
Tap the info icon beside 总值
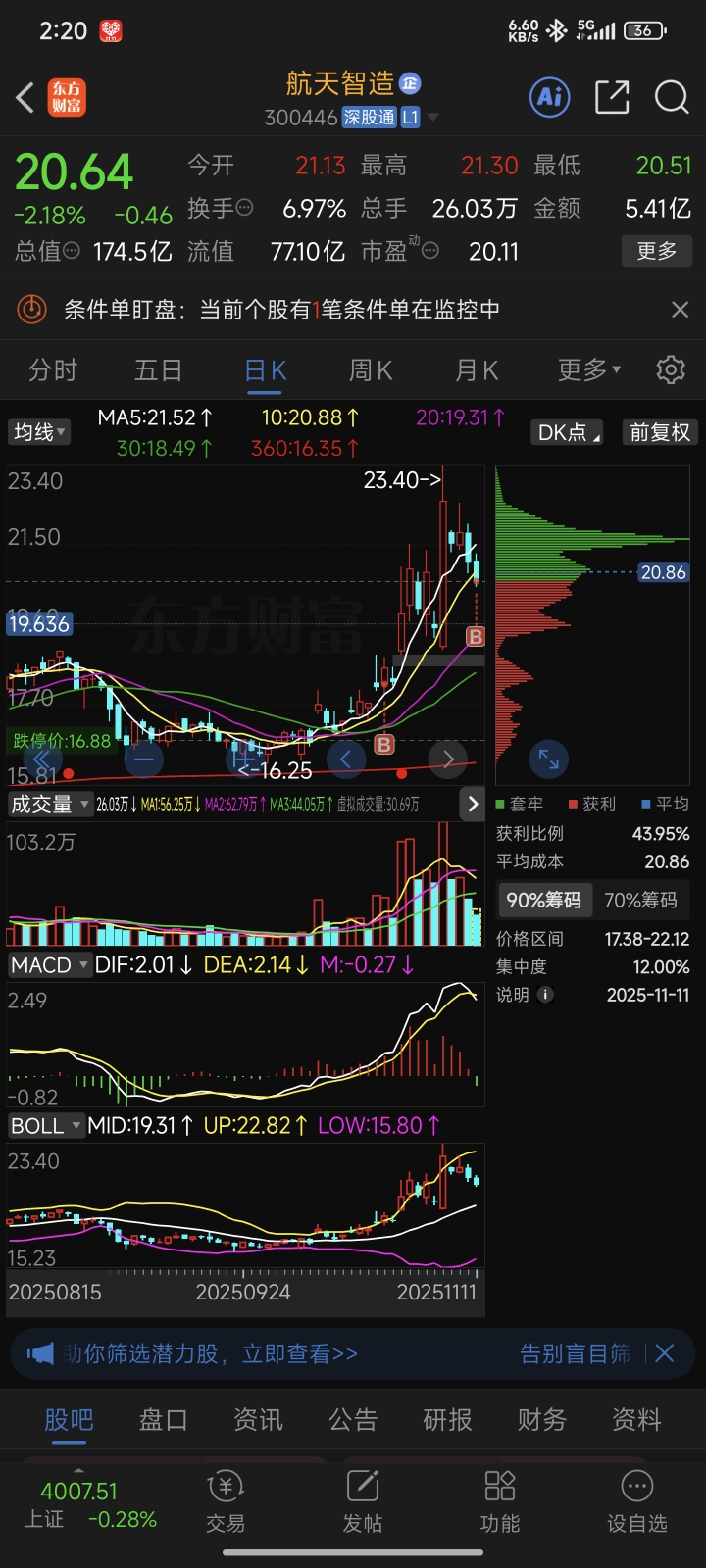tap(72, 251)
